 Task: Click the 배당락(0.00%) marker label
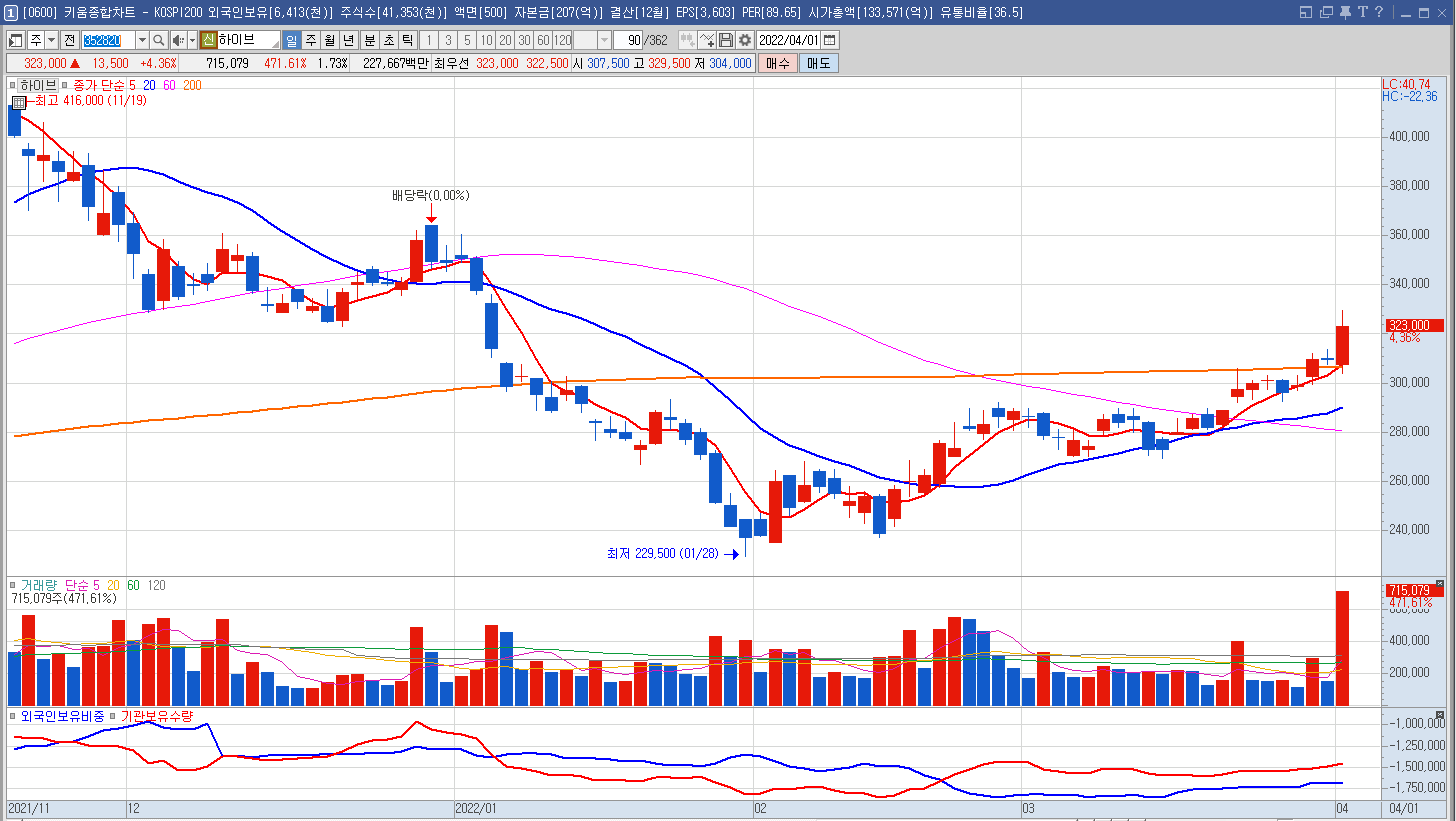430,196
